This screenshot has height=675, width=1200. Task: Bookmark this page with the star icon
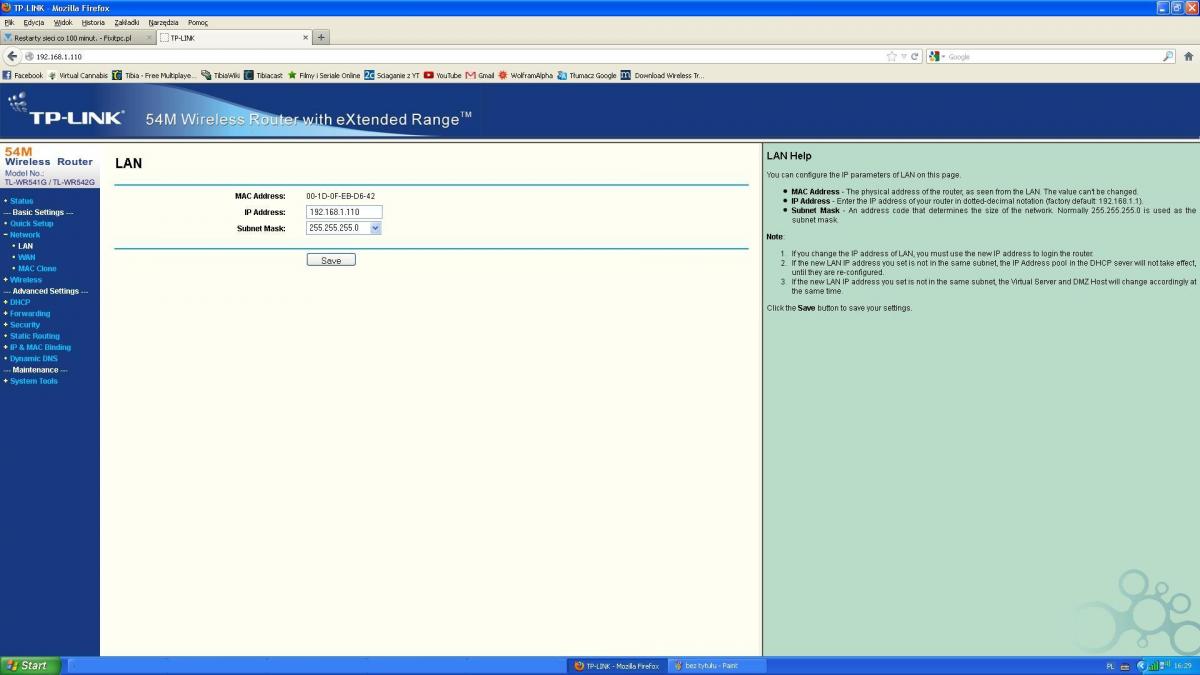pyautogui.click(x=891, y=57)
